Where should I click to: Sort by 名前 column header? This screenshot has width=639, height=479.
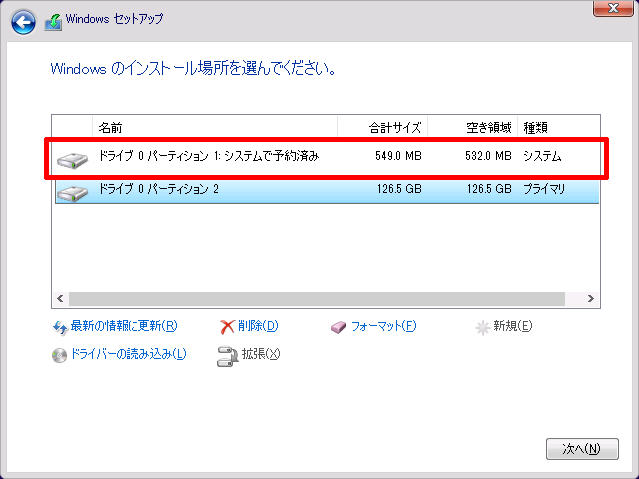coord(215,128)
